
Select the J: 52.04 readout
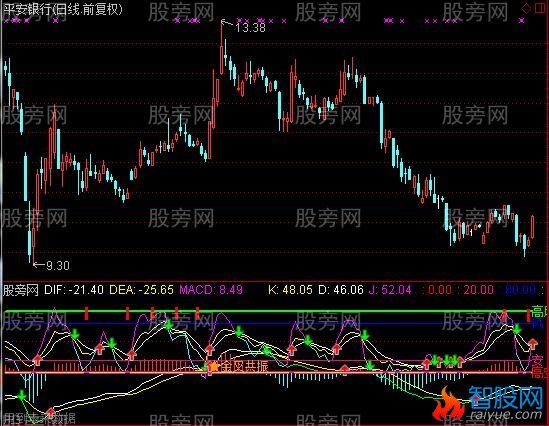pyautogui.click(x=390, y=290)
